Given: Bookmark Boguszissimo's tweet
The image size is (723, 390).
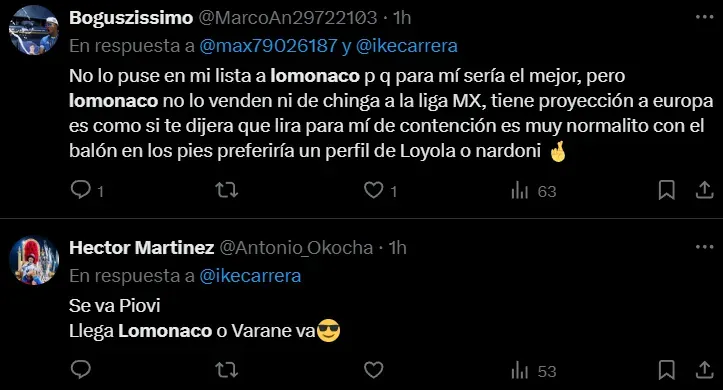Looking at the screenshot, I should (666, 190).
